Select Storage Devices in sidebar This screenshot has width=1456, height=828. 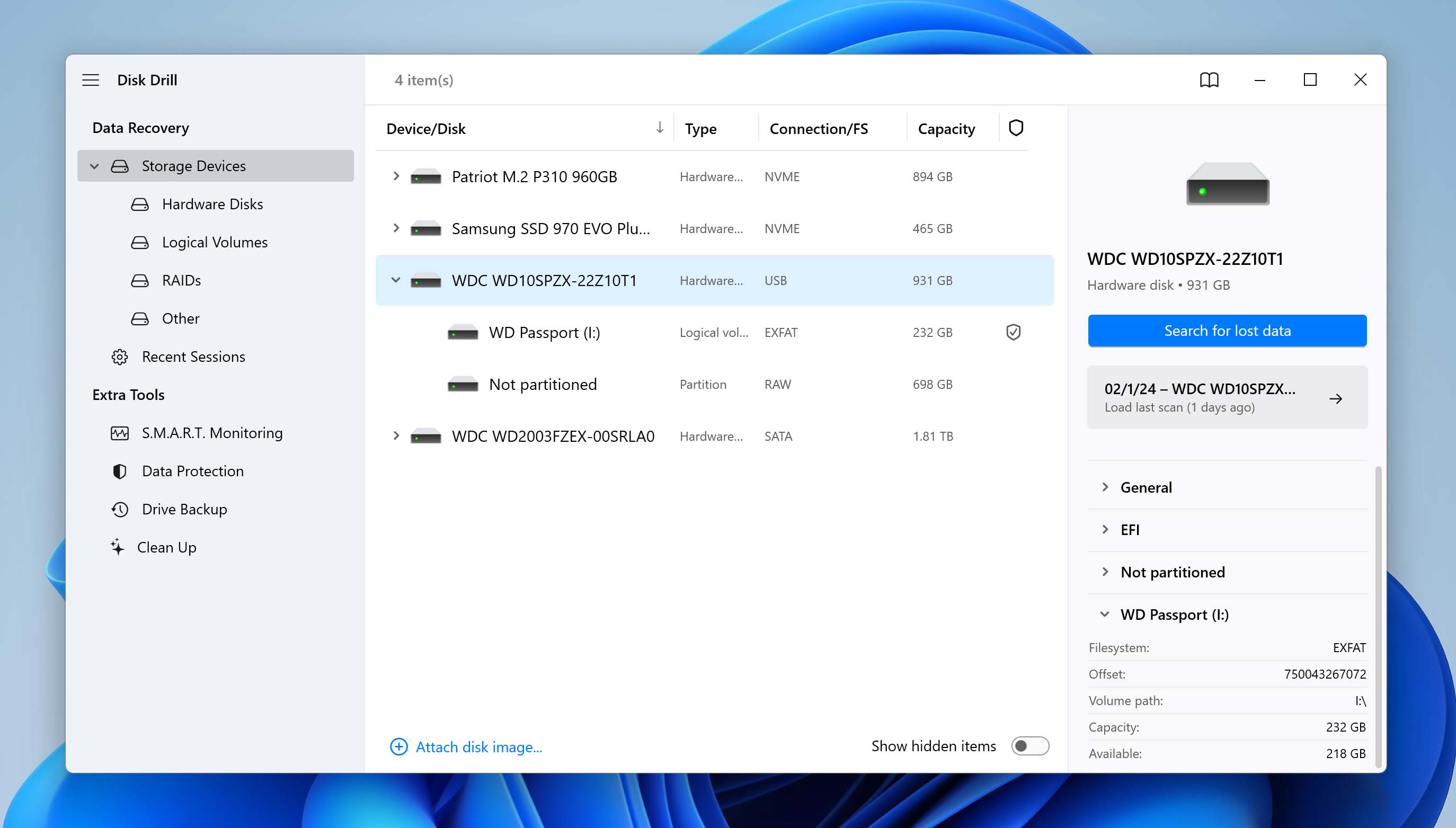[193, 165]
